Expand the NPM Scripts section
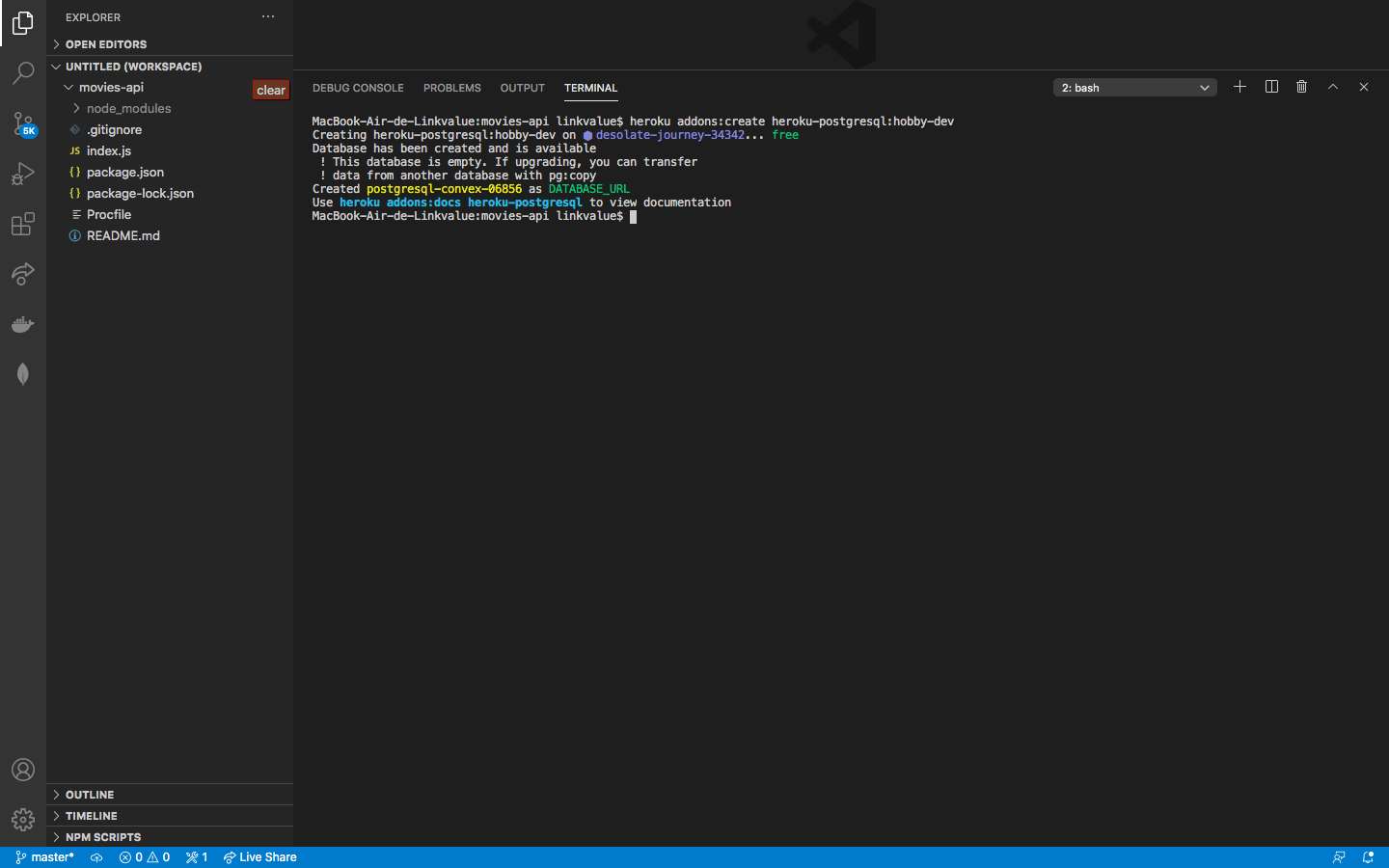This screenshot has width=1389, height=868. [x=170, y=837]
